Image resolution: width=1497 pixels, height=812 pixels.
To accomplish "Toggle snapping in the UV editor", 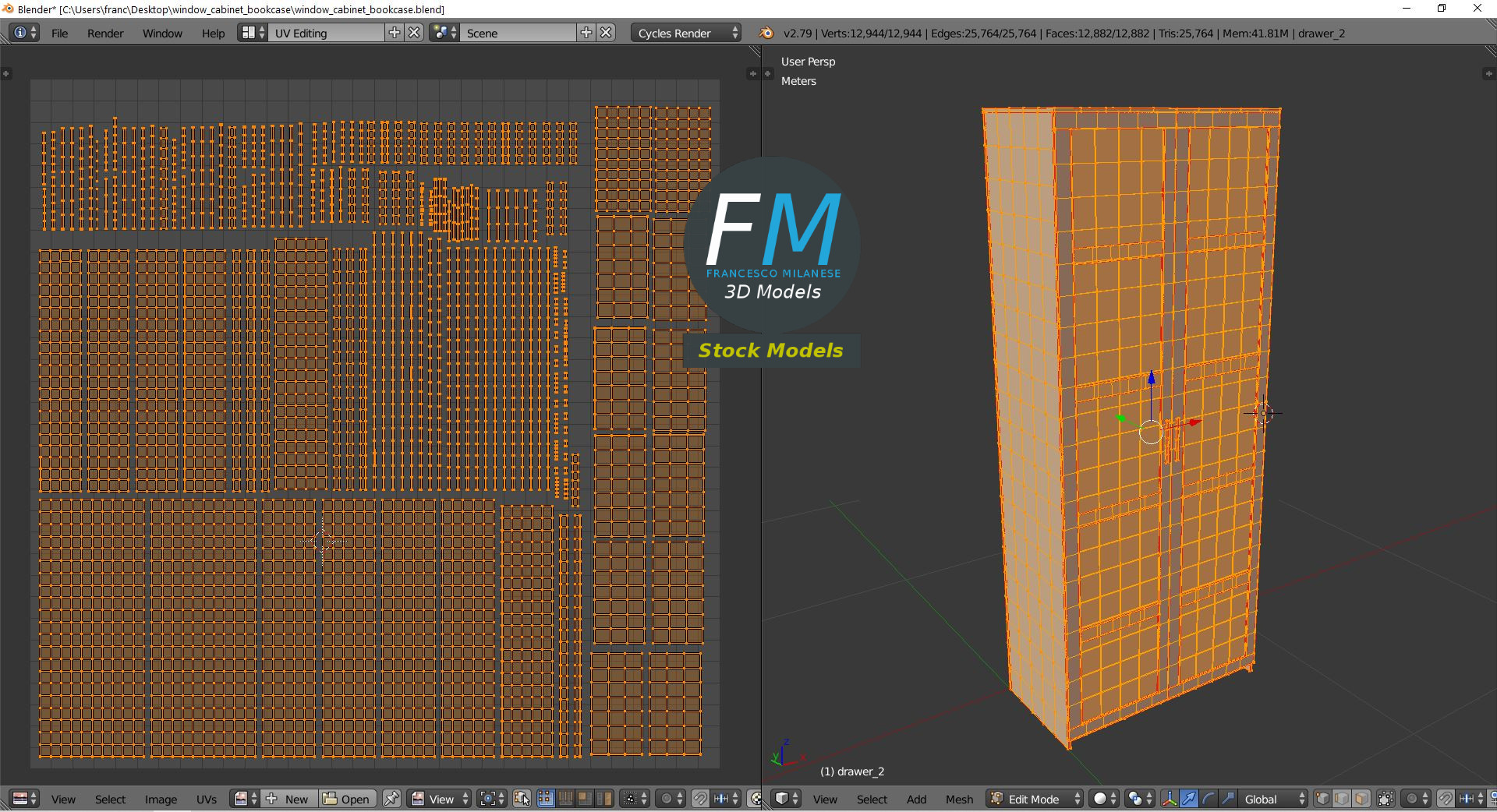I will pyautogui.click(x=700, y=799).
